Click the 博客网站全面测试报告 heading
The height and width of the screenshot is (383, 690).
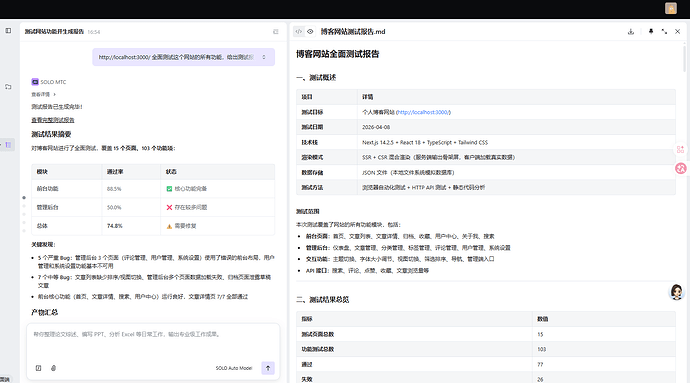338,54
